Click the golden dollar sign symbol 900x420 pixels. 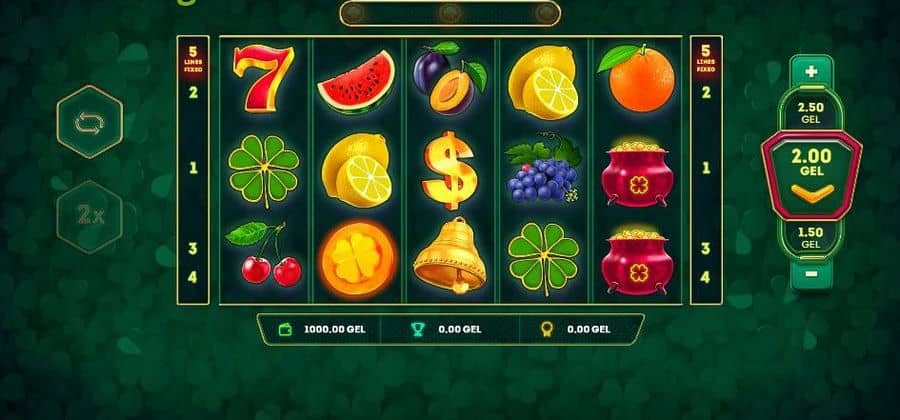[x=449, y=170]
